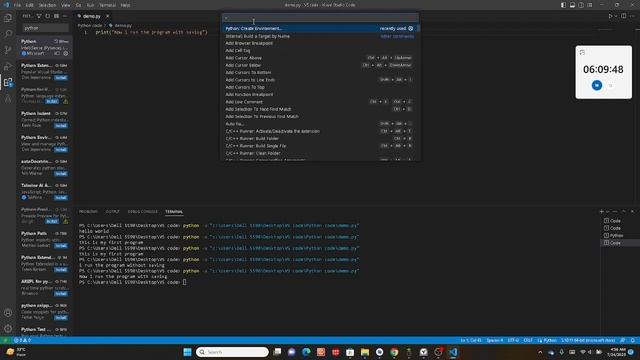Image resolution: width=640 pixels, height=360 pixels.
Task: Open Google Chrome from the taskbar
Action: [394, 352]
